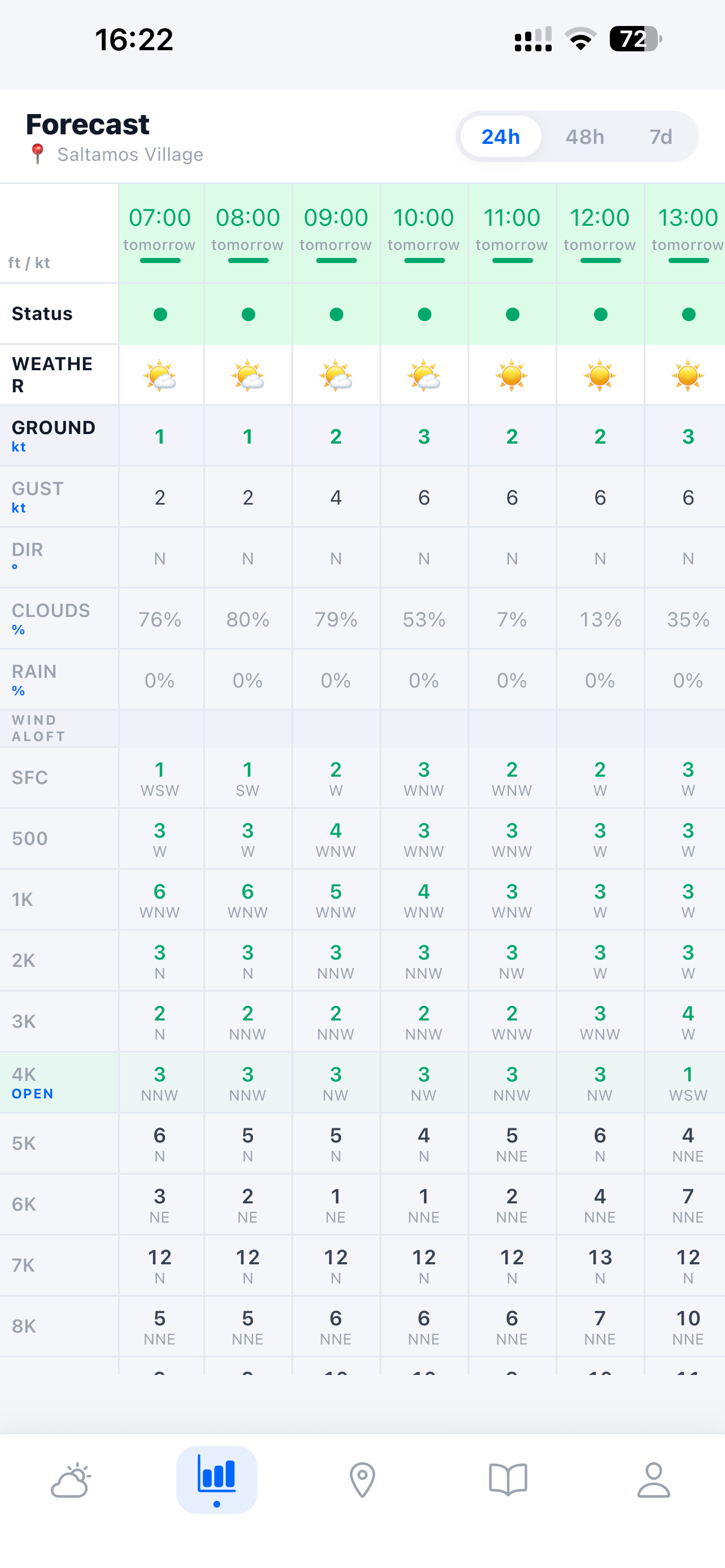Image resolution: width=725 pixels, height=1568 pixels.
Task: Tap the 11:00 sunny weather icon
Action: (512, 375)
